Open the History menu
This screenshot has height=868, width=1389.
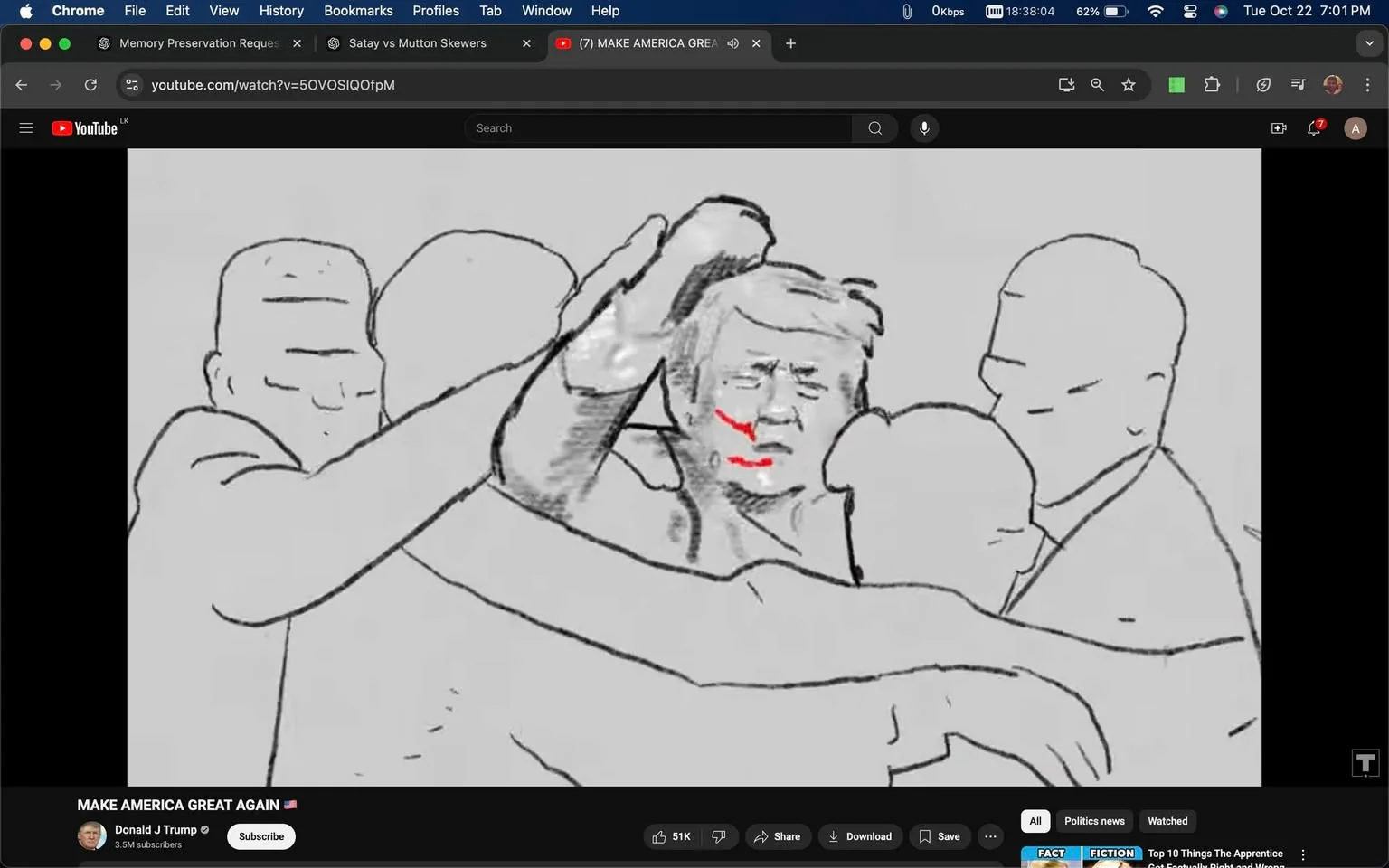281,11
